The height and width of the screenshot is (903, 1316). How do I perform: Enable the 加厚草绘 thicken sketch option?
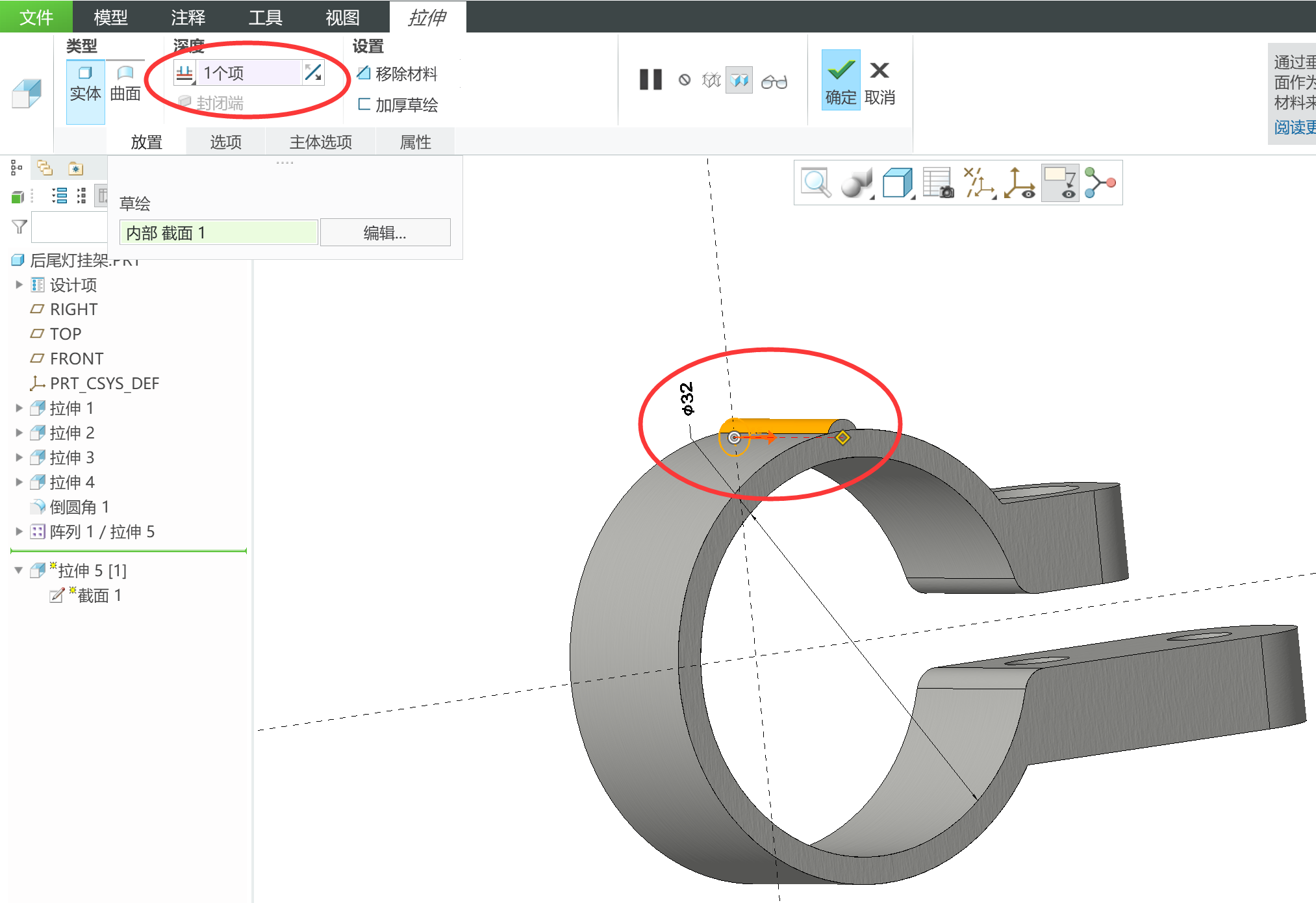(398, 105)
